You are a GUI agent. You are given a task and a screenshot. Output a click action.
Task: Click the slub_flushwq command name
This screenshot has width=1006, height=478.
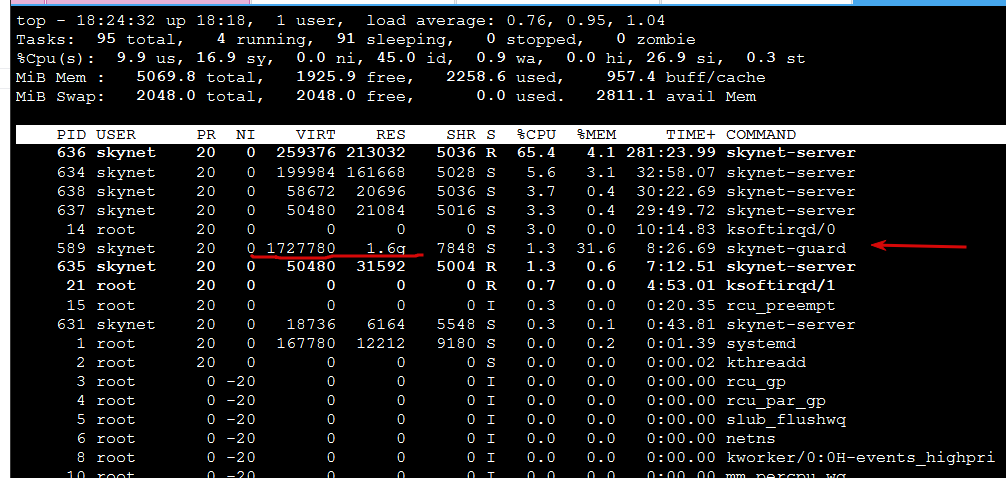pos(786,420)
